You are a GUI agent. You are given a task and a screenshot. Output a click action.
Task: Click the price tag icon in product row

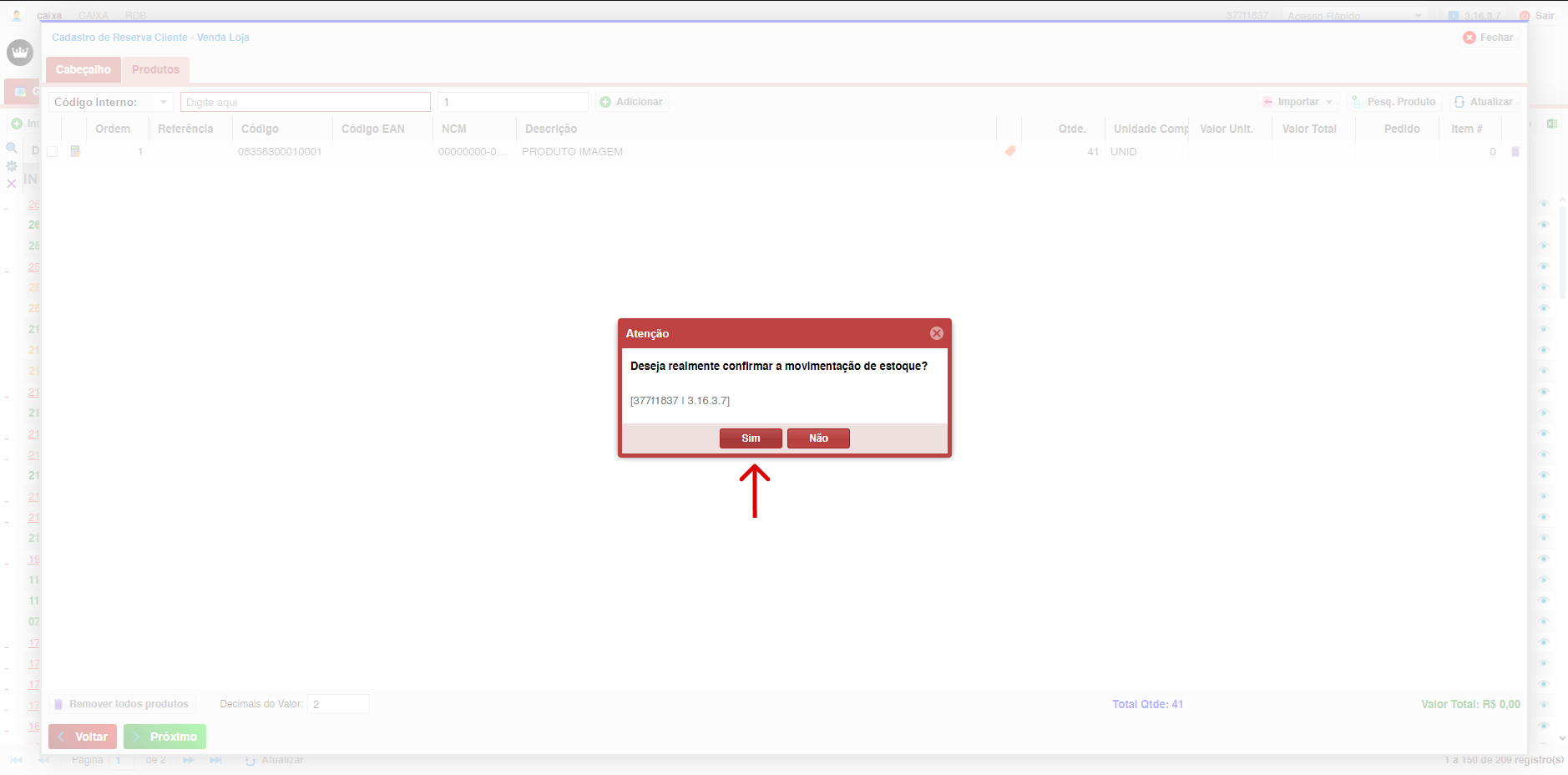[x=1010, y=151]
